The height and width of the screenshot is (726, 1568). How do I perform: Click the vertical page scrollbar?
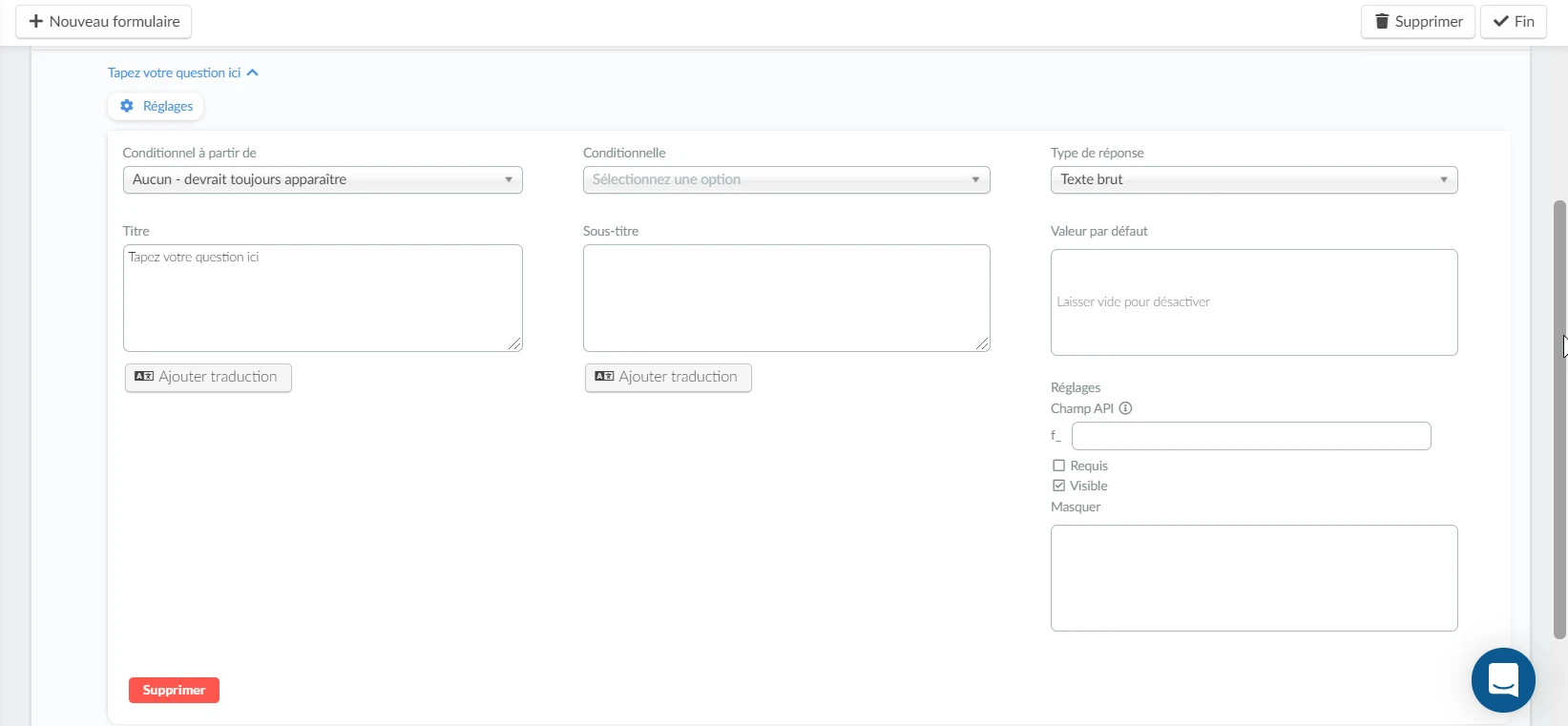[1559, 419]
